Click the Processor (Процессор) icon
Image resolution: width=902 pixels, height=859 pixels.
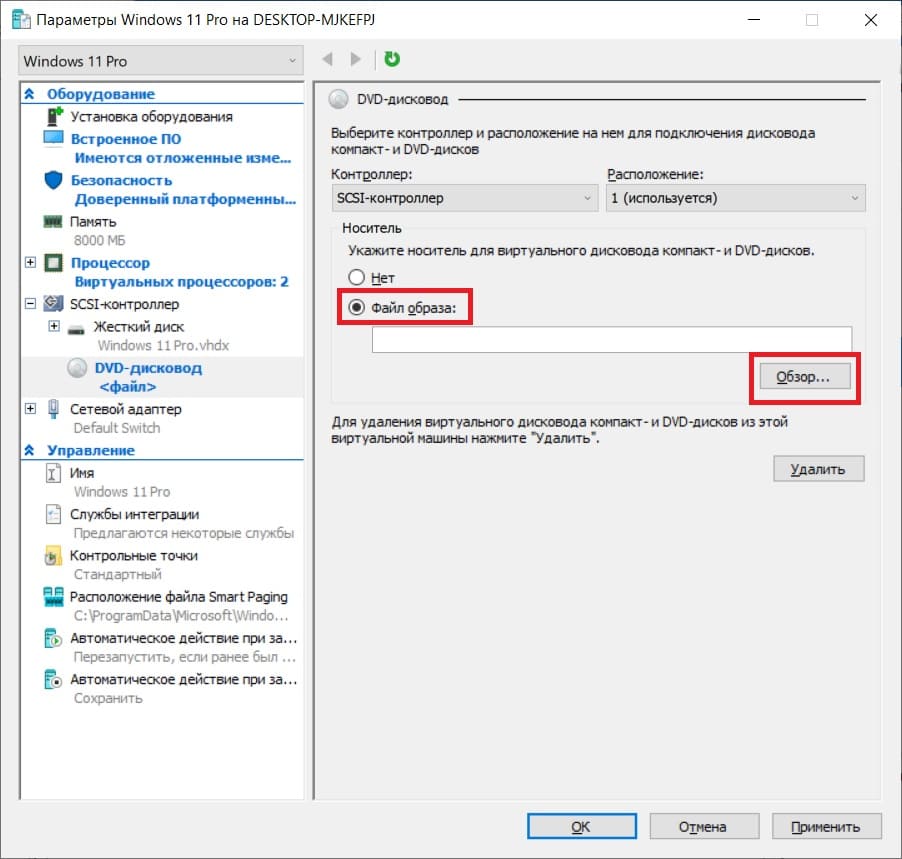[x=53, y=263]
